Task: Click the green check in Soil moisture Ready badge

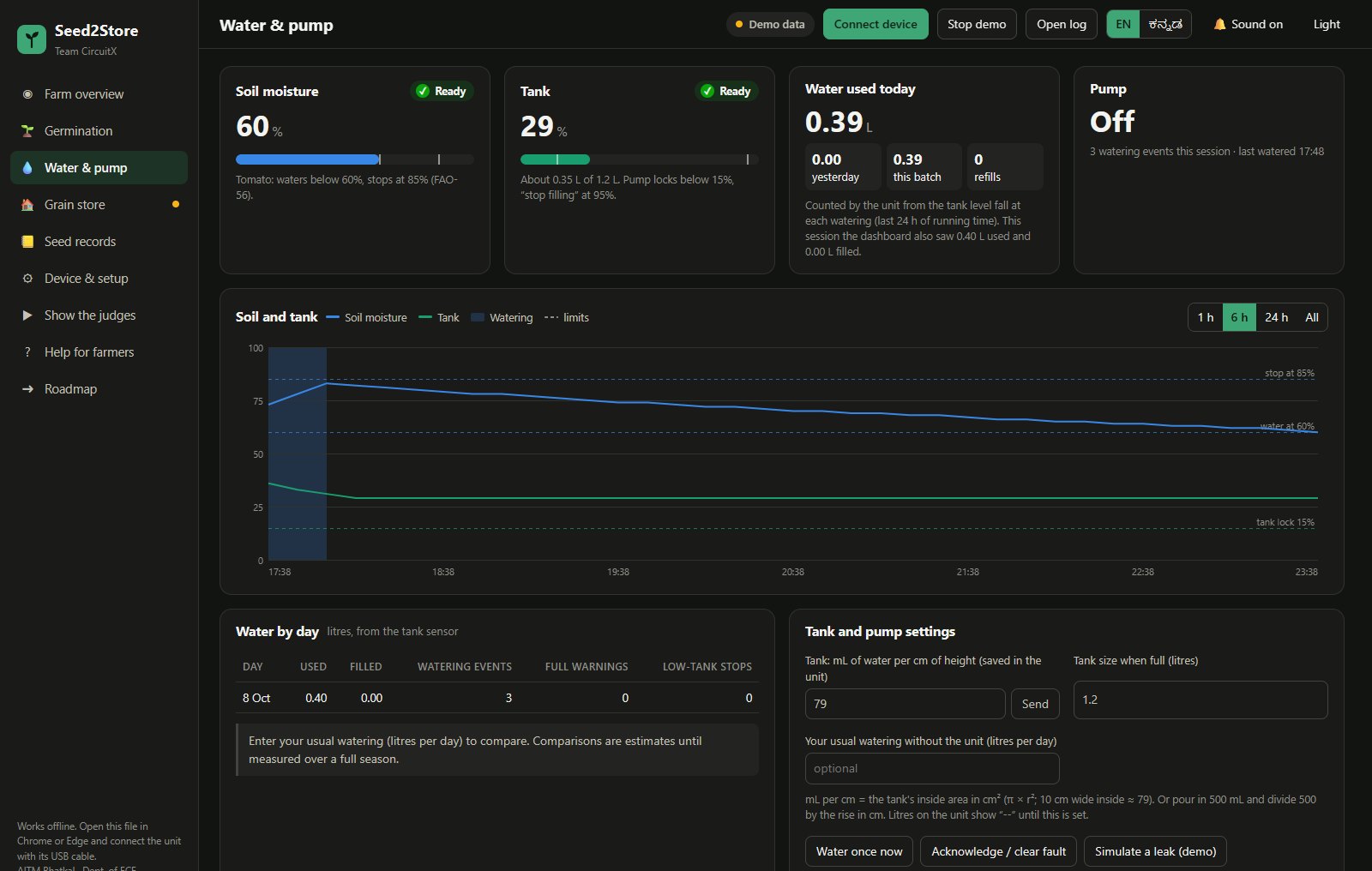Action: click(x=423, y=91)
